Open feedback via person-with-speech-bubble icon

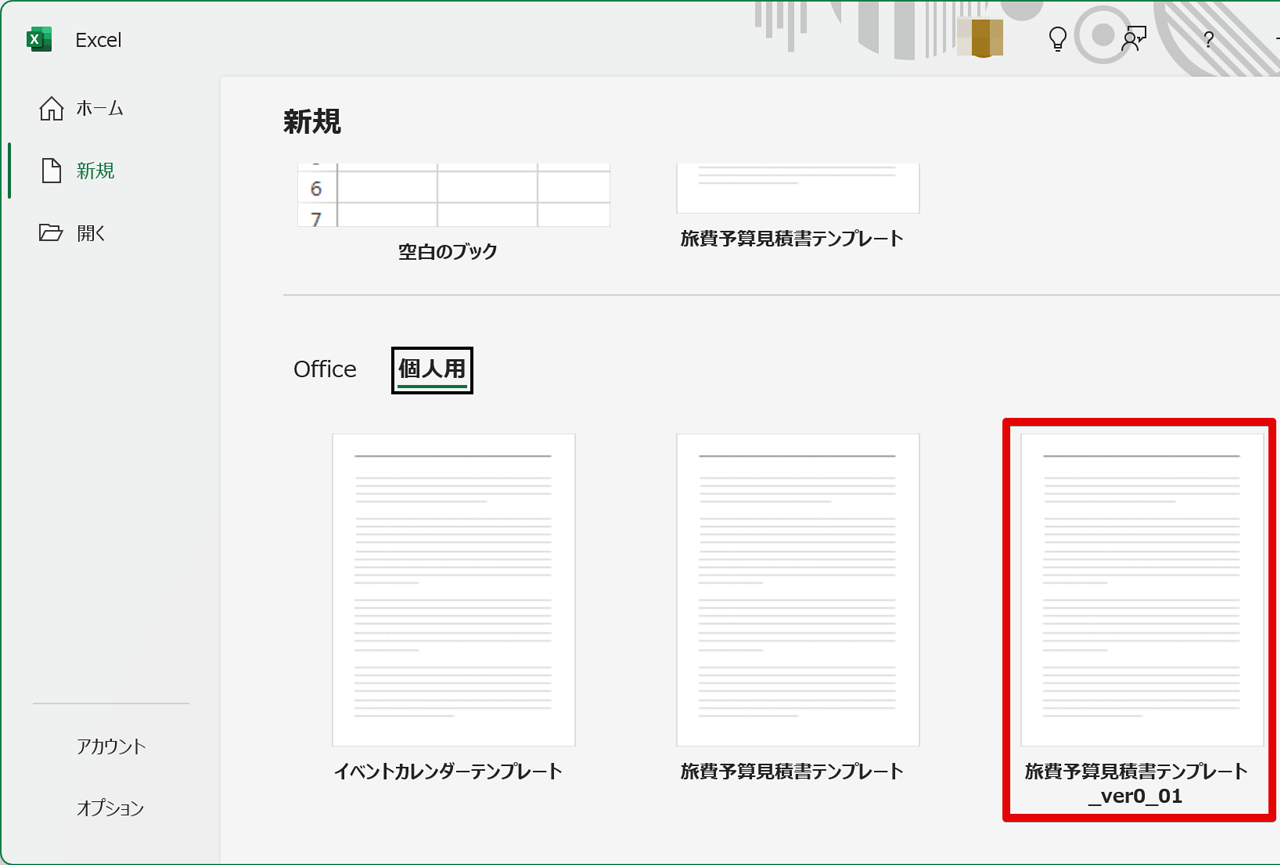point(1133,39)
